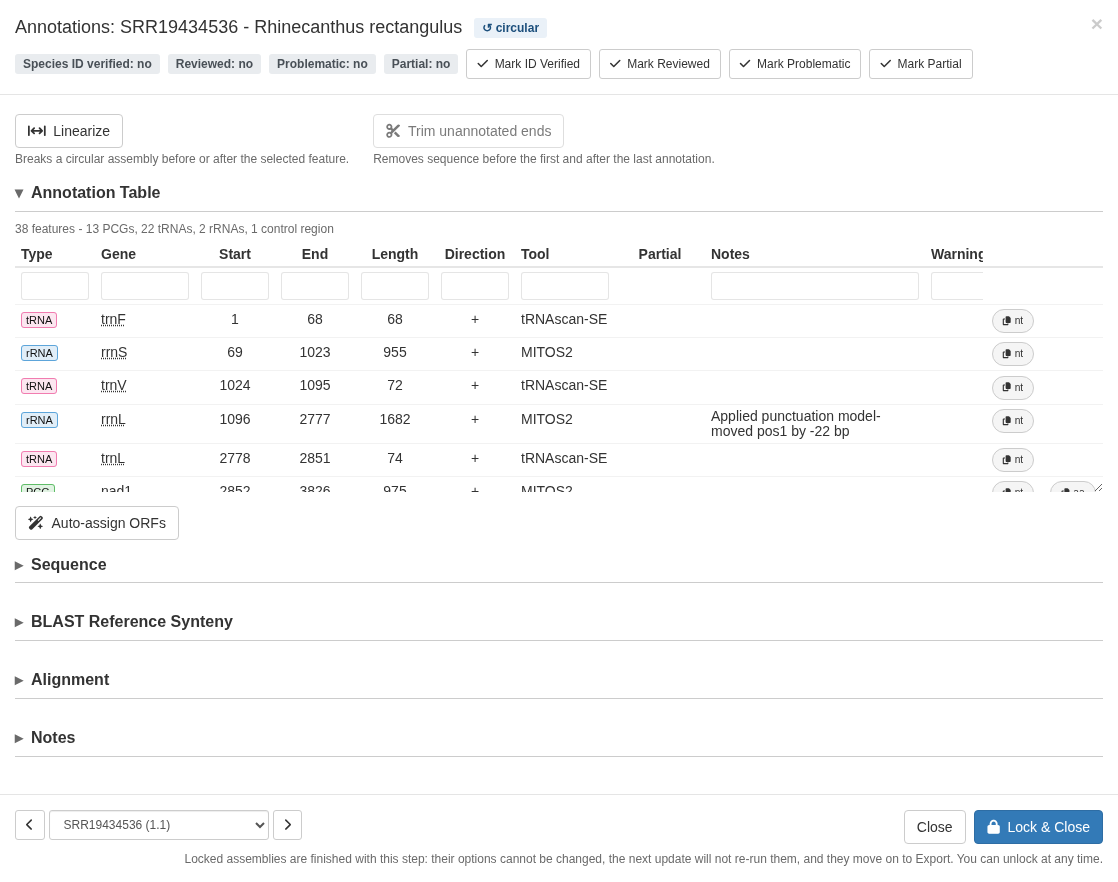Click the Linearize button

click(68, 131)
